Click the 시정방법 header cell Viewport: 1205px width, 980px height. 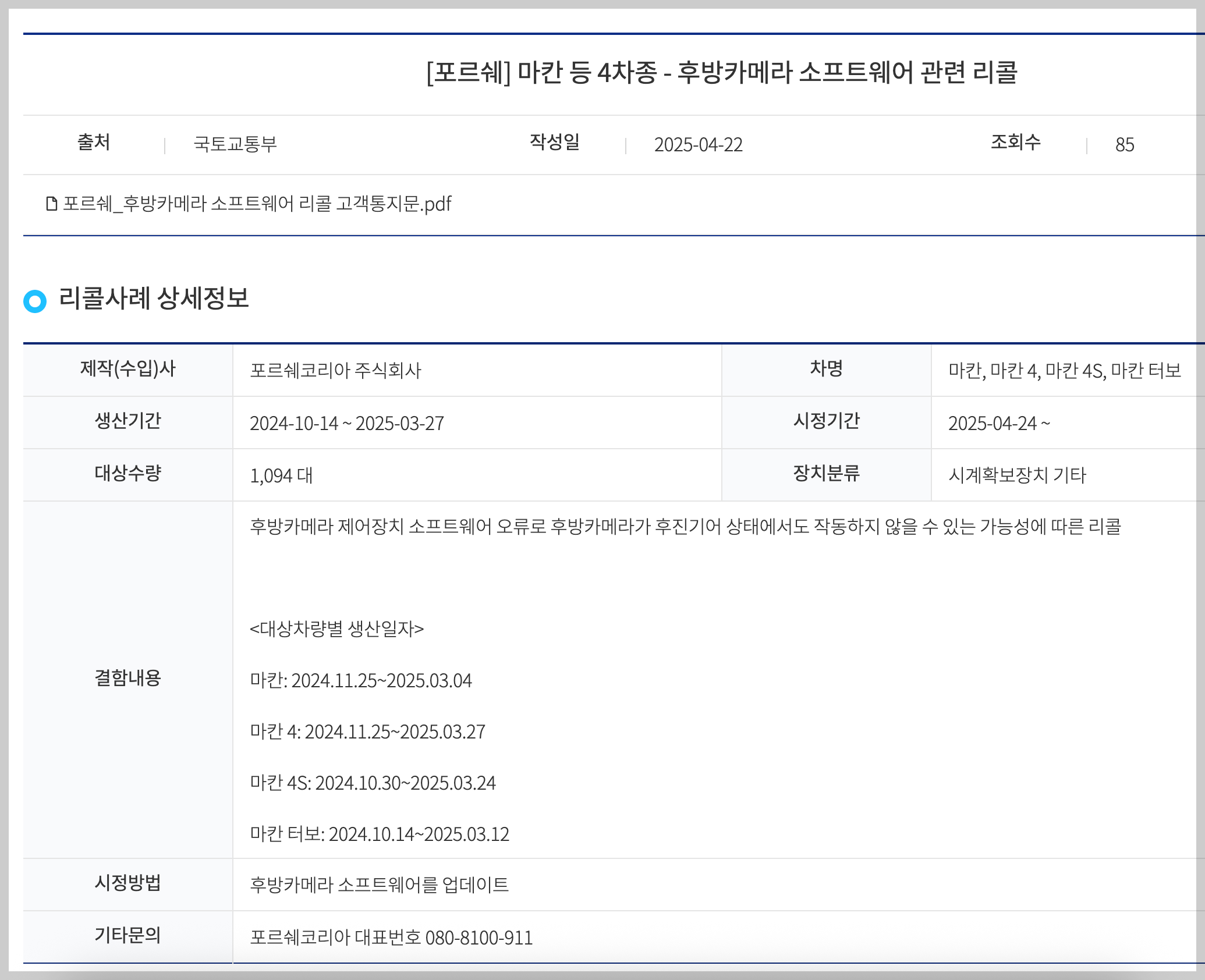coord(128,885)
